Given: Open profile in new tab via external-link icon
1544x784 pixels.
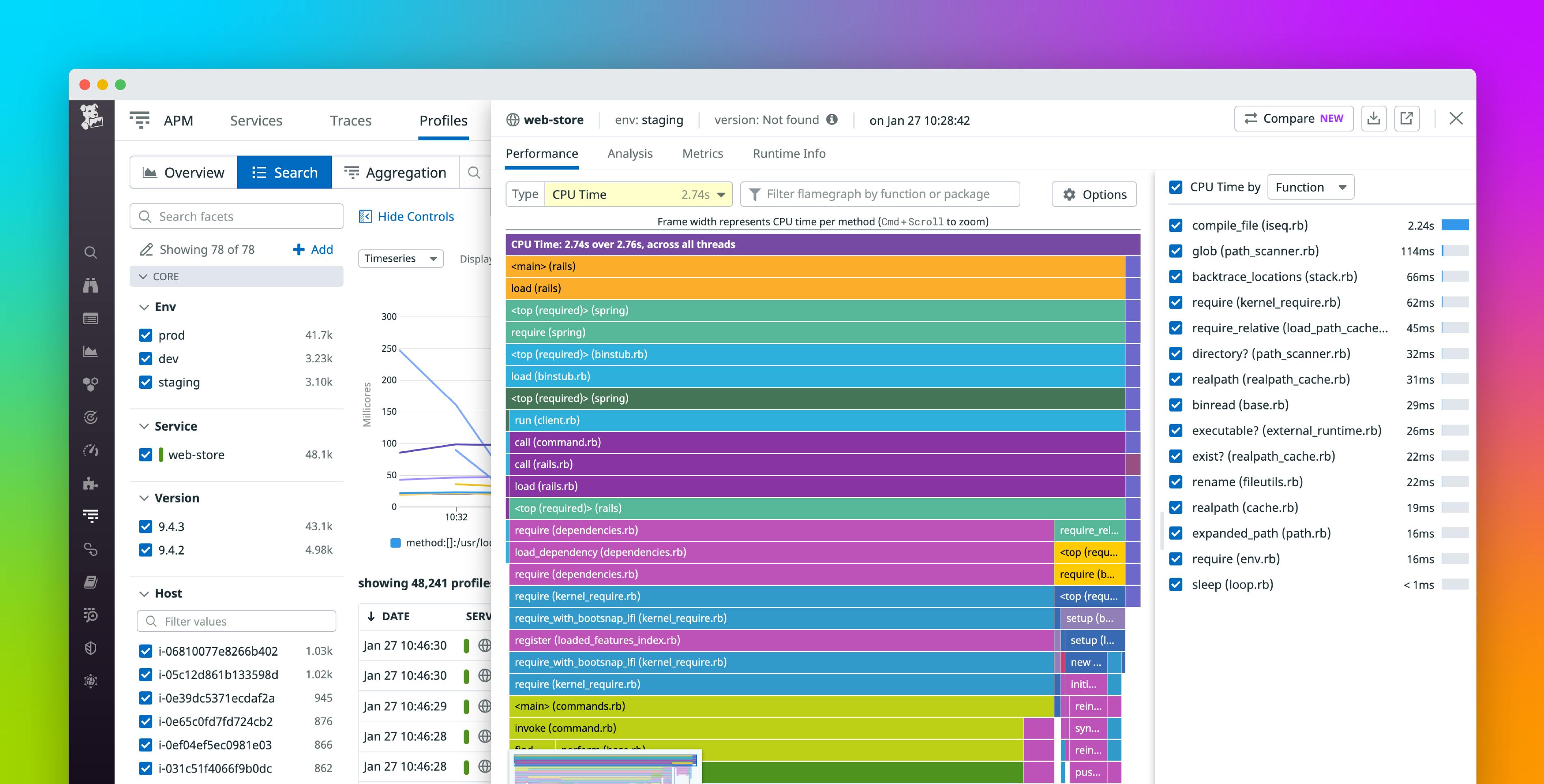Looking at the screenshot, I should (x=1407, y=118).
